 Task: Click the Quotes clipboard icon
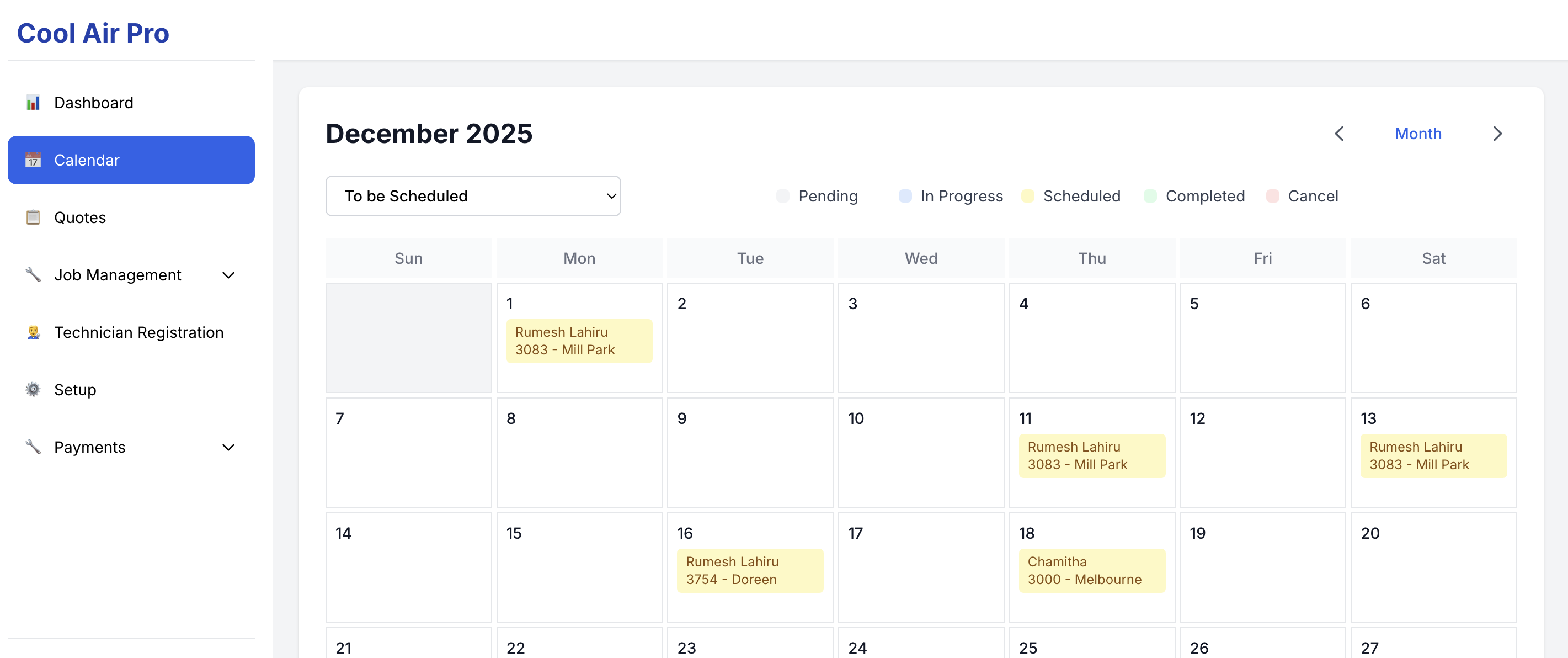tap(33, 217)
